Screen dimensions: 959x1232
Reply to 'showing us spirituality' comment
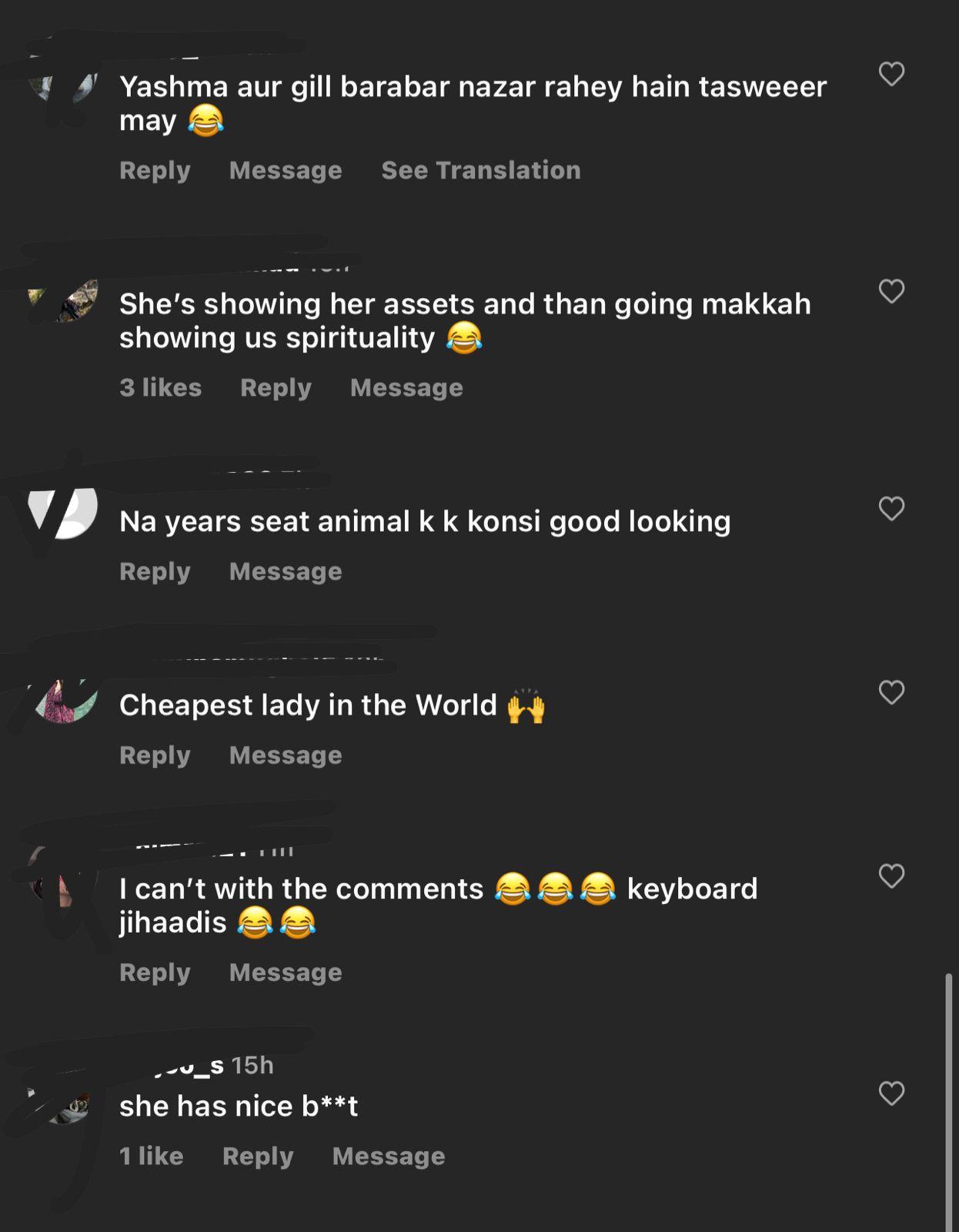[x=276, y=388]
